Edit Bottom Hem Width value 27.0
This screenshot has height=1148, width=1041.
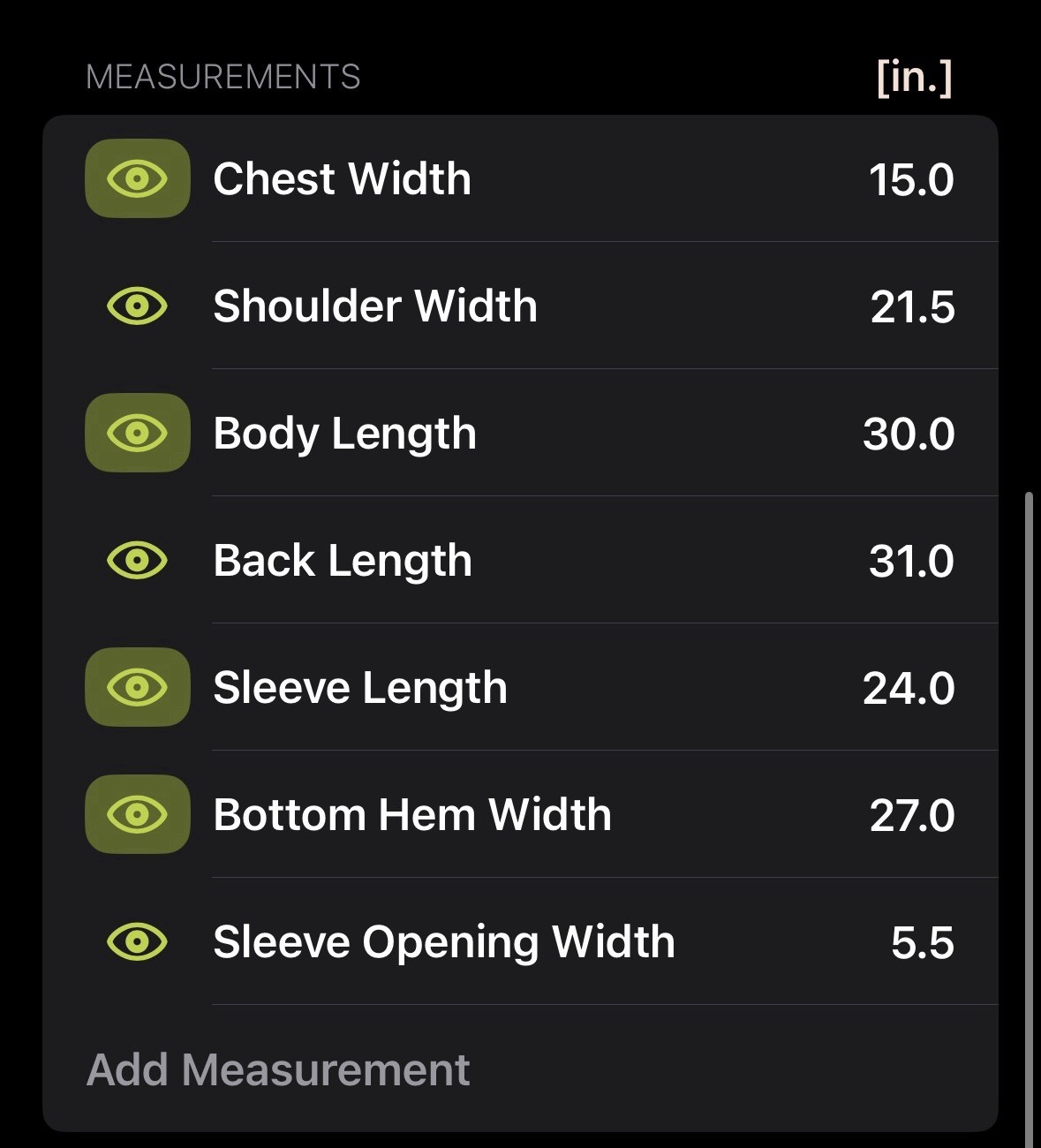[x=911, y=816]
